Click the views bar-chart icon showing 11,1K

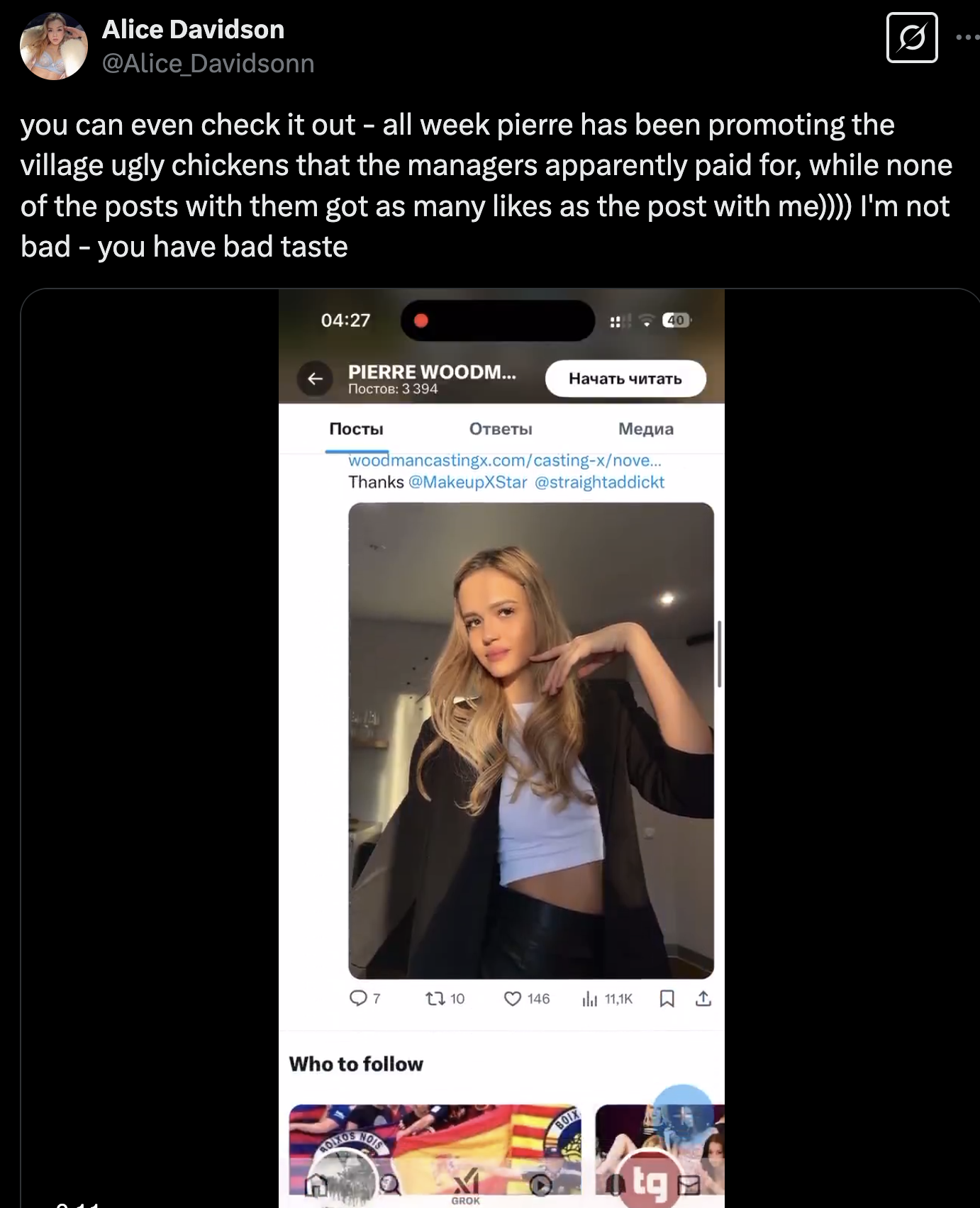pos(589,999)
